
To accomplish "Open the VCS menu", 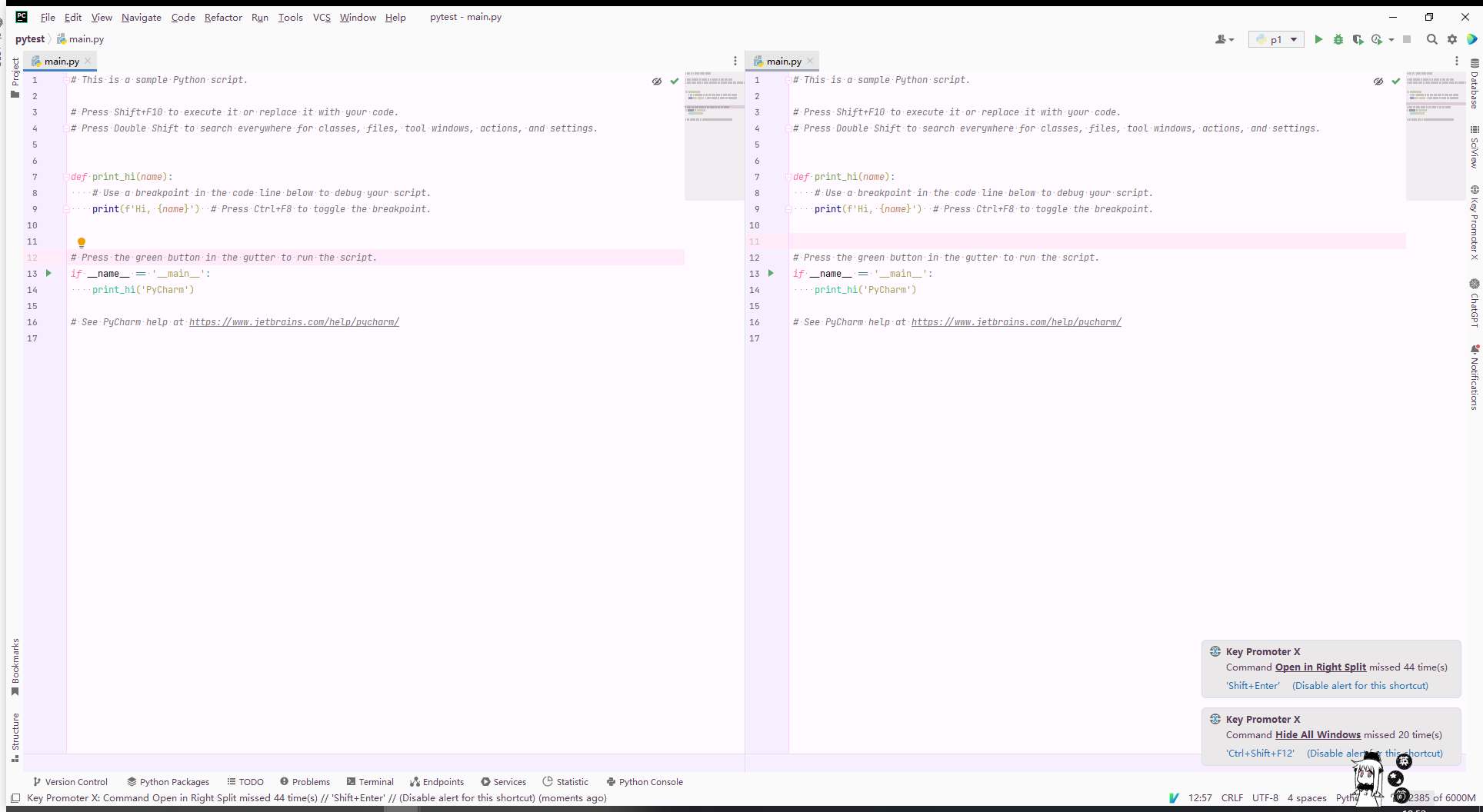I will coord(321,17).
